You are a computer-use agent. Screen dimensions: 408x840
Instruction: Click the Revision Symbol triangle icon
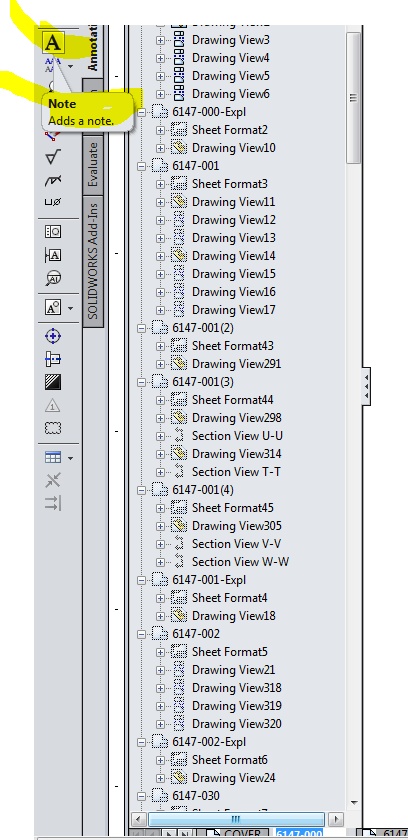tap(53, 406)
